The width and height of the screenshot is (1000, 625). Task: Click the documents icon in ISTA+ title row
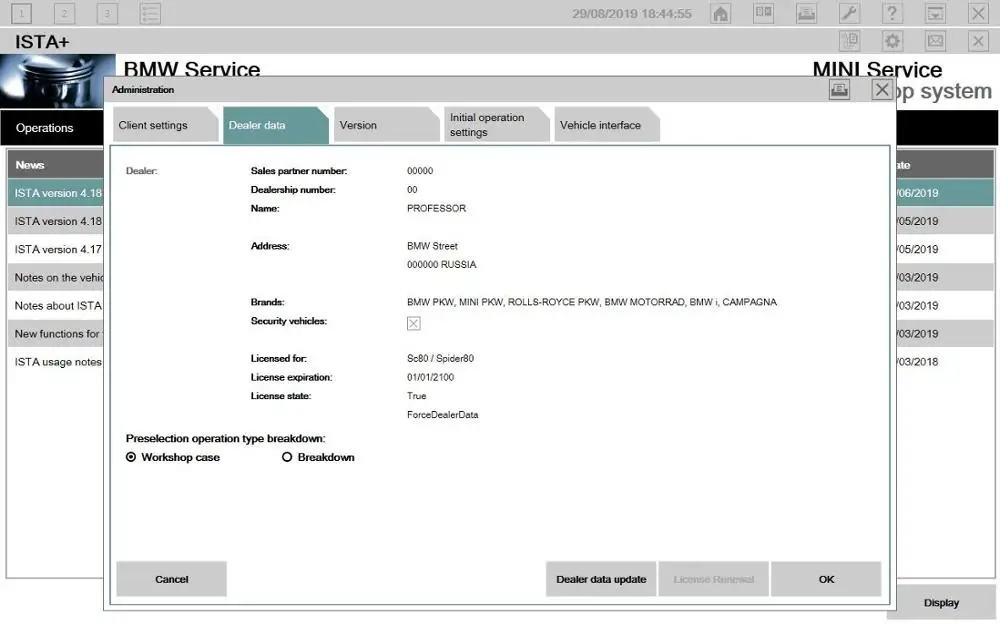[849, 41]
